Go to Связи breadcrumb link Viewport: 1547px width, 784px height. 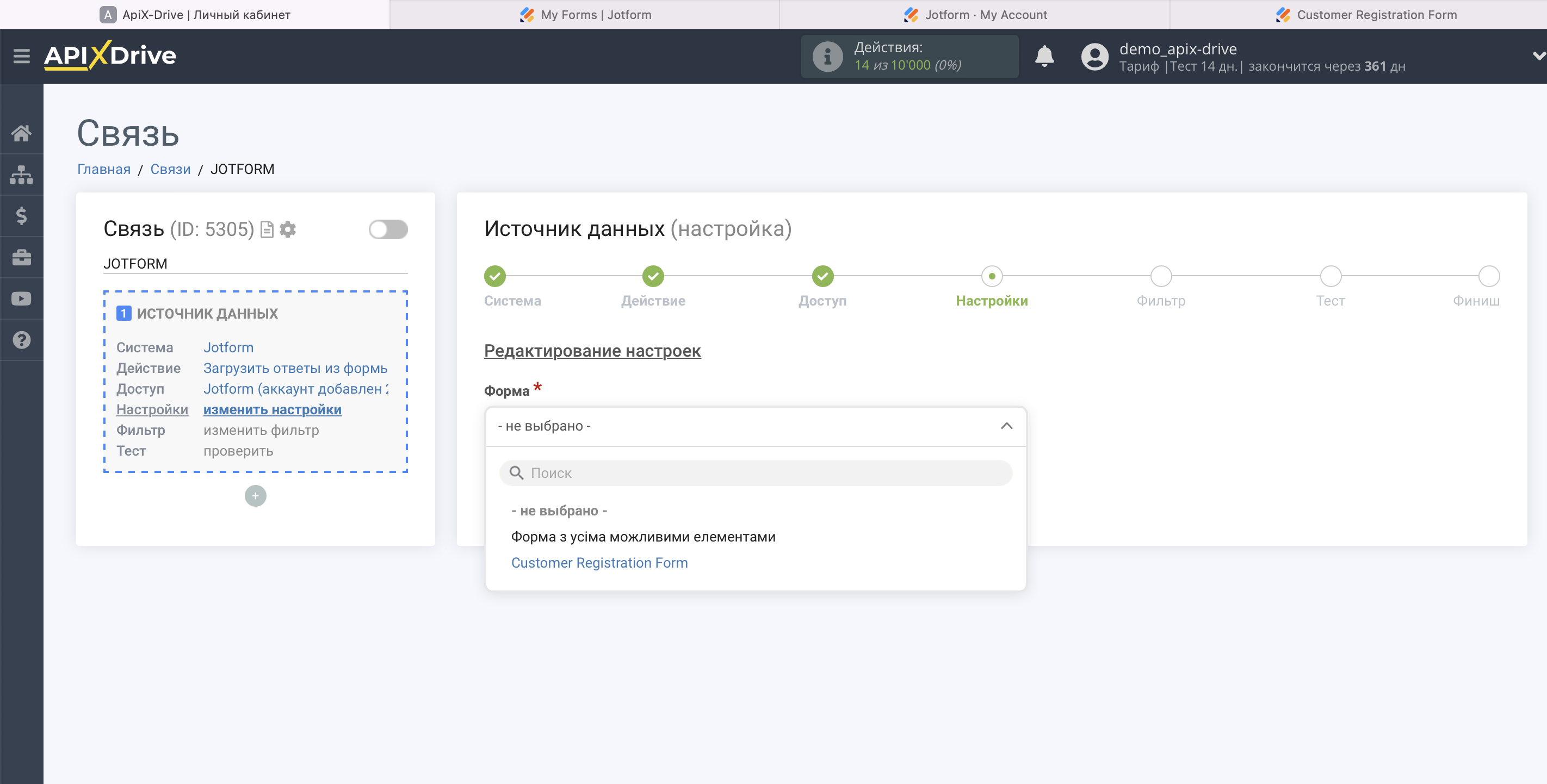[x=171, y=169]
